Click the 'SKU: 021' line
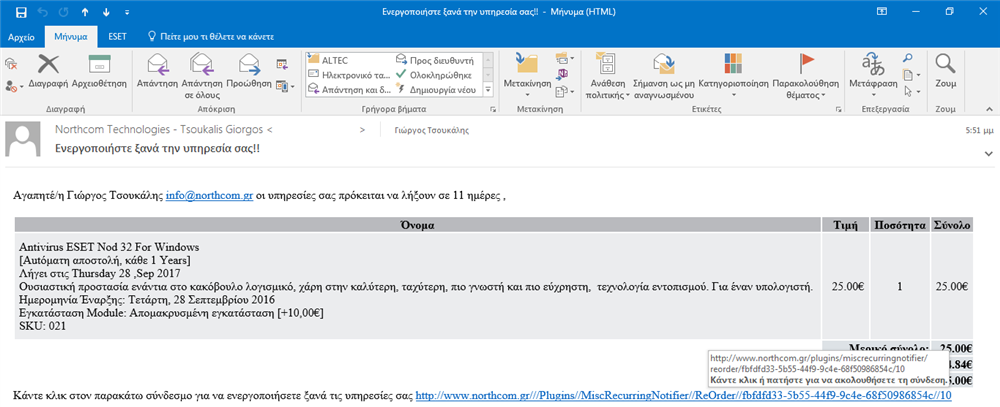This screenshot has width=1000, height=407. click(x=43, y=326)
